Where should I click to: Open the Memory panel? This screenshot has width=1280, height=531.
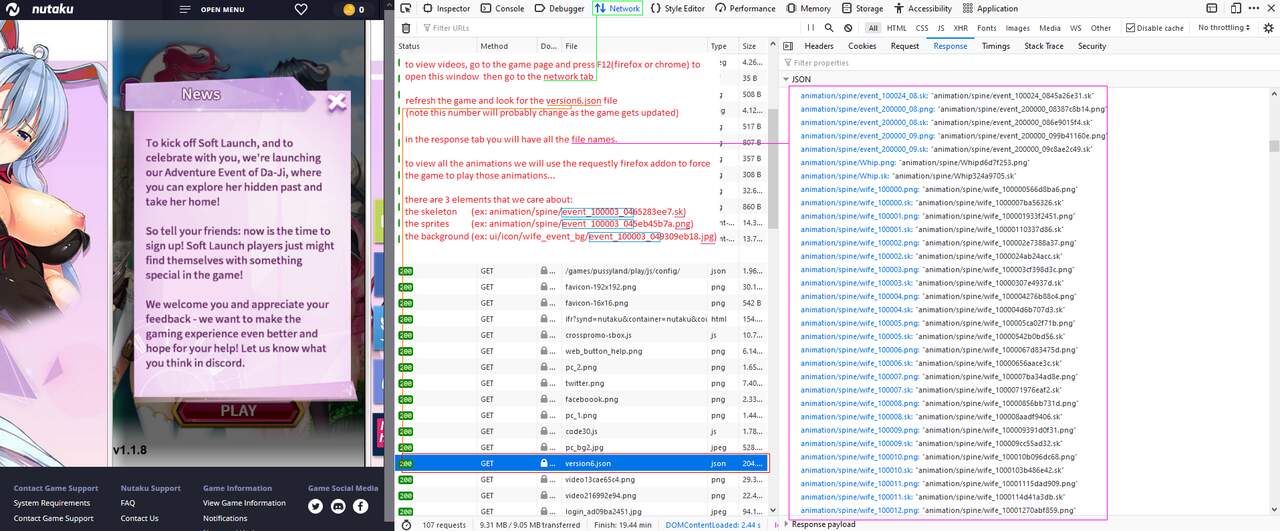click(x=807, y=8)
